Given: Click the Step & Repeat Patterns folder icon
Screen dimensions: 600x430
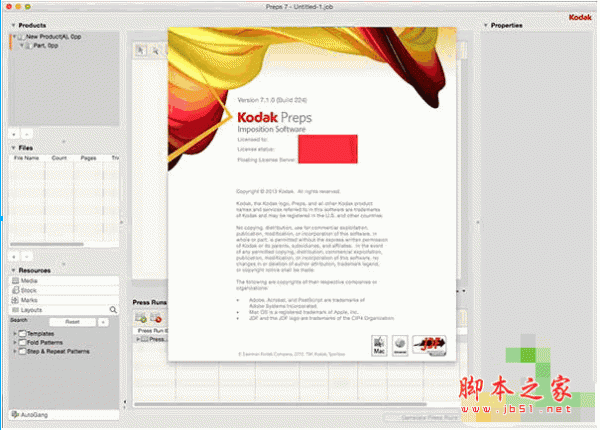Looking at the screenshot, I should pyautogui.click(x=23, y=351).
